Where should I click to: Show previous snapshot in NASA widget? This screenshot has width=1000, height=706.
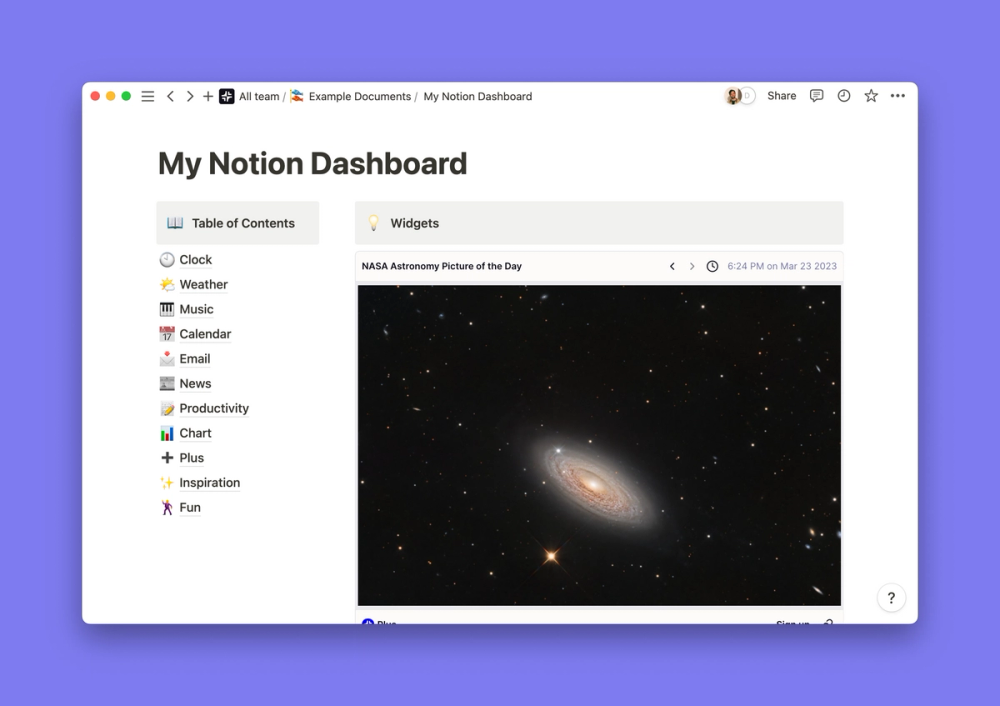click(x=672, y=266)
